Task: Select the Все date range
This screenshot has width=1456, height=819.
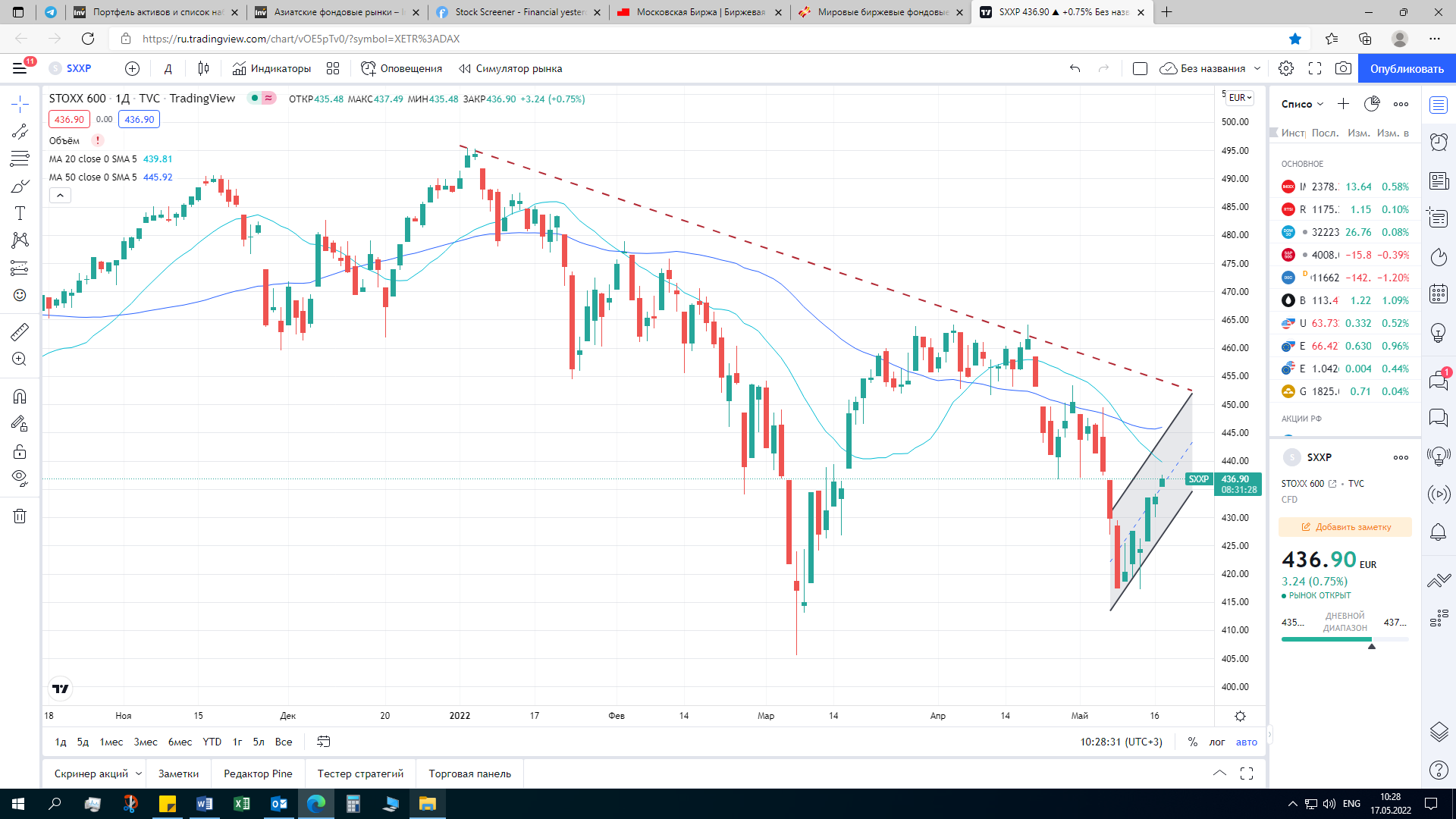Action: pos(284,742)
